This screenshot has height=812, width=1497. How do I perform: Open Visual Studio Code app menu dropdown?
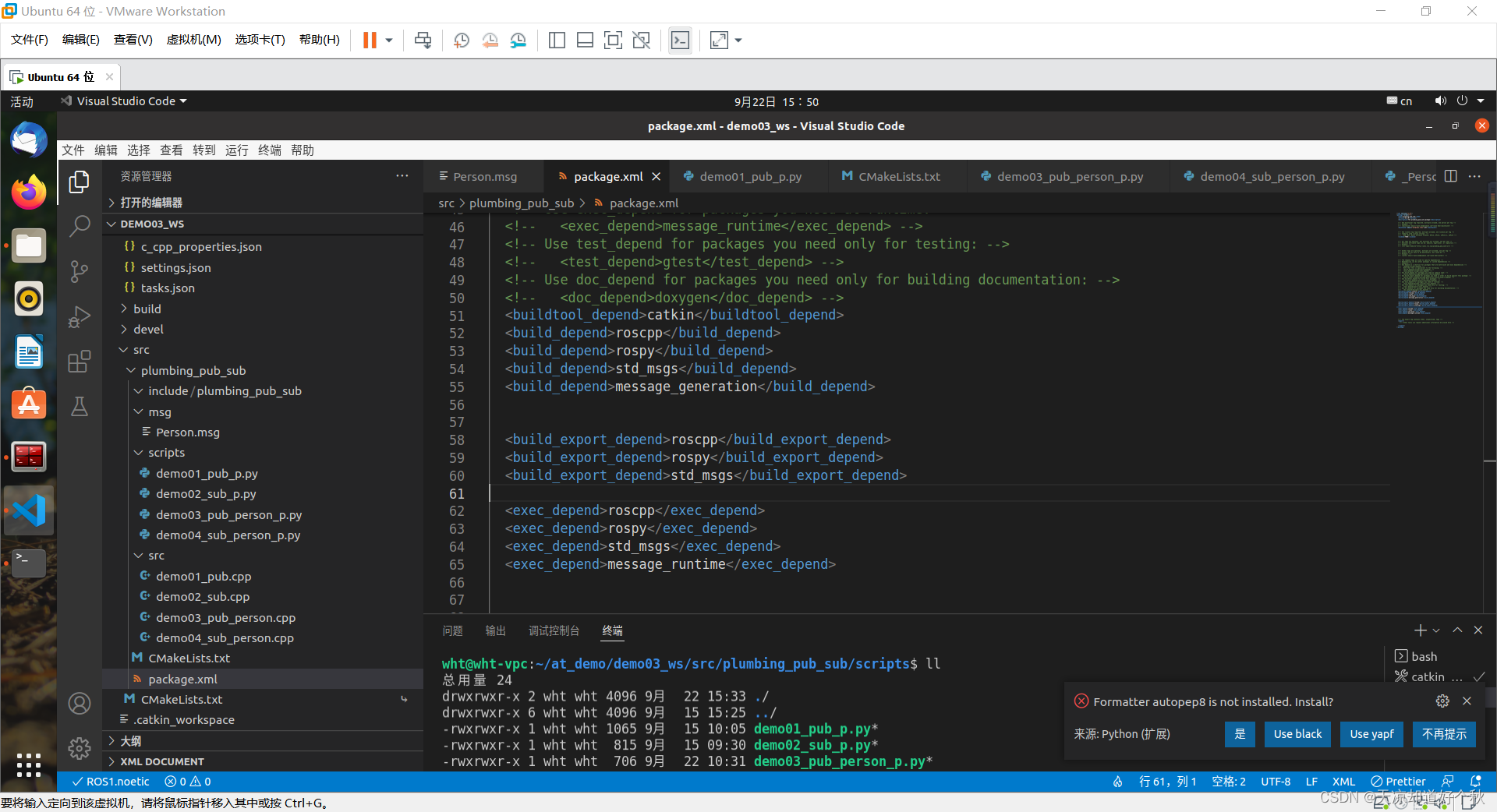pos(183,101)
